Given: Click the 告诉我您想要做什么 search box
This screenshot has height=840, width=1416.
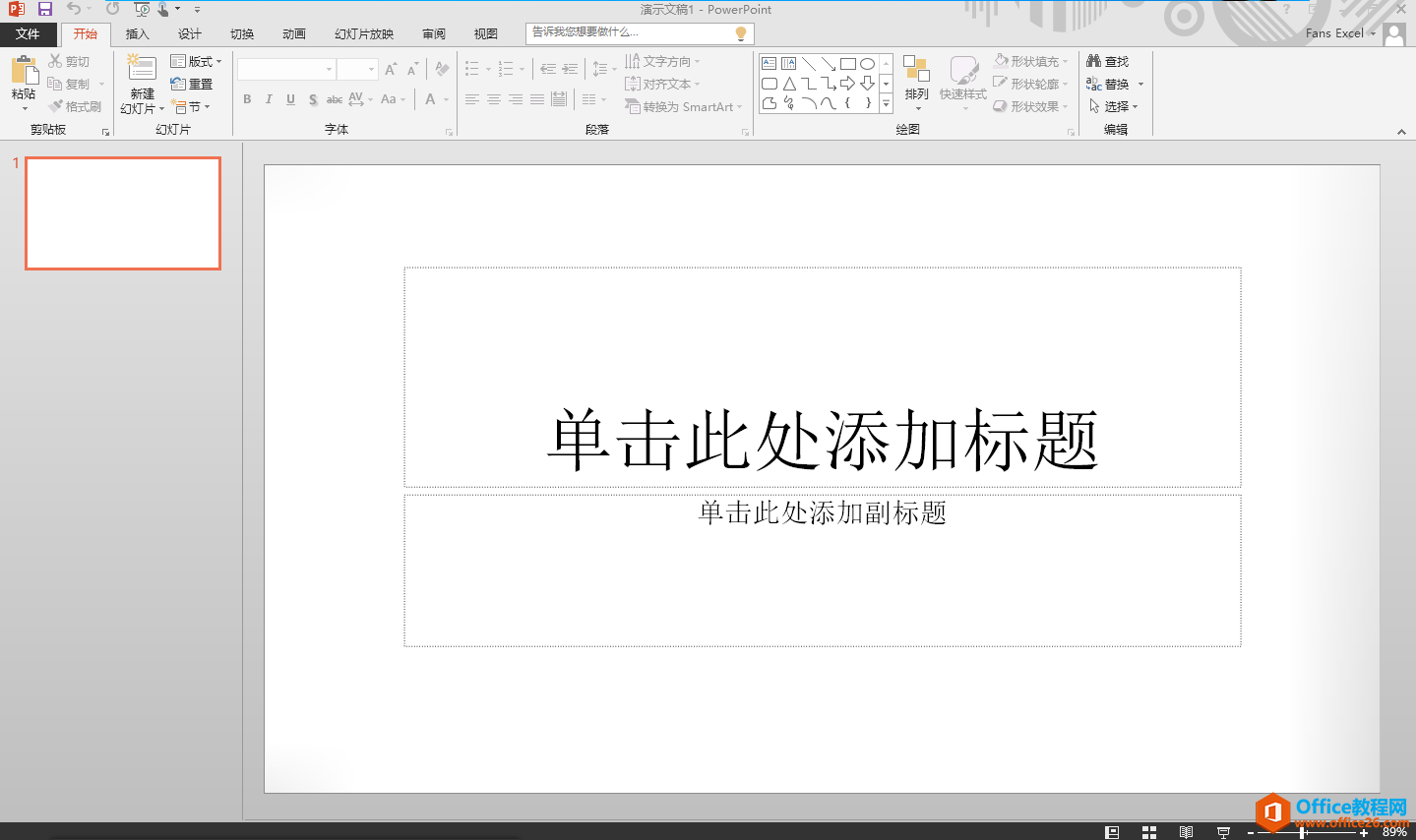Looking at the screenshot, I should [640, 33].
